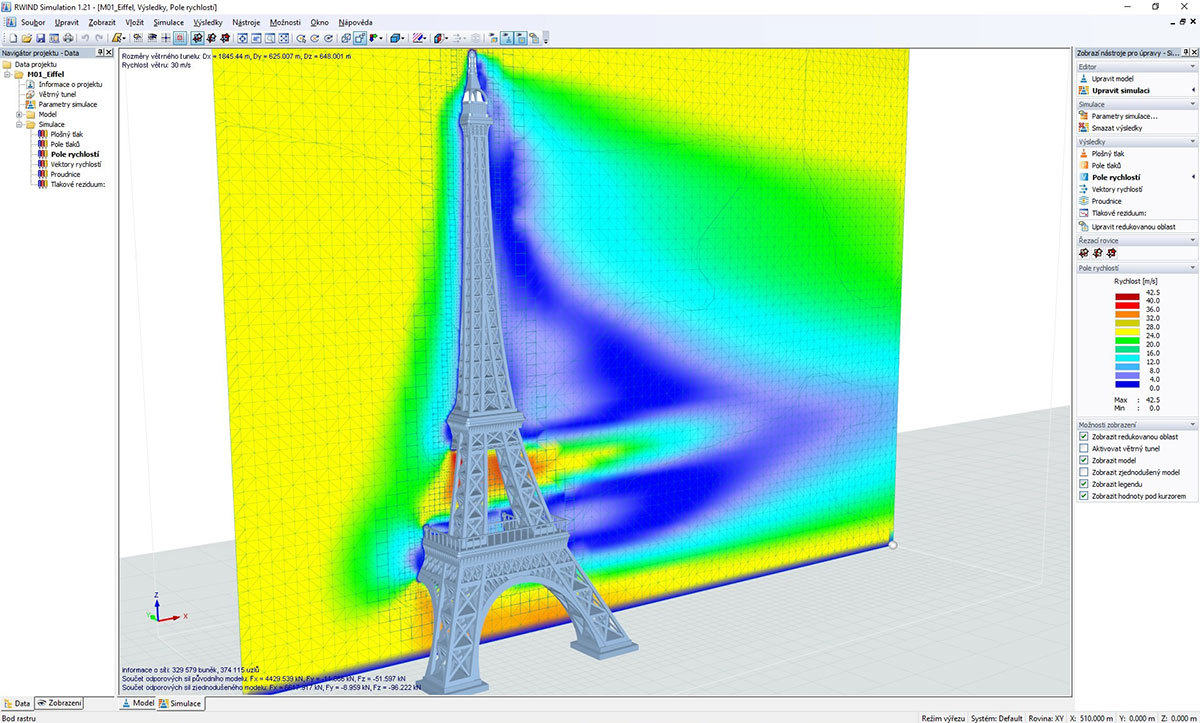Switch to the Zobrazení navigator tab
1200x723 pixels.
pyautogui.click(x=59, y=704)
